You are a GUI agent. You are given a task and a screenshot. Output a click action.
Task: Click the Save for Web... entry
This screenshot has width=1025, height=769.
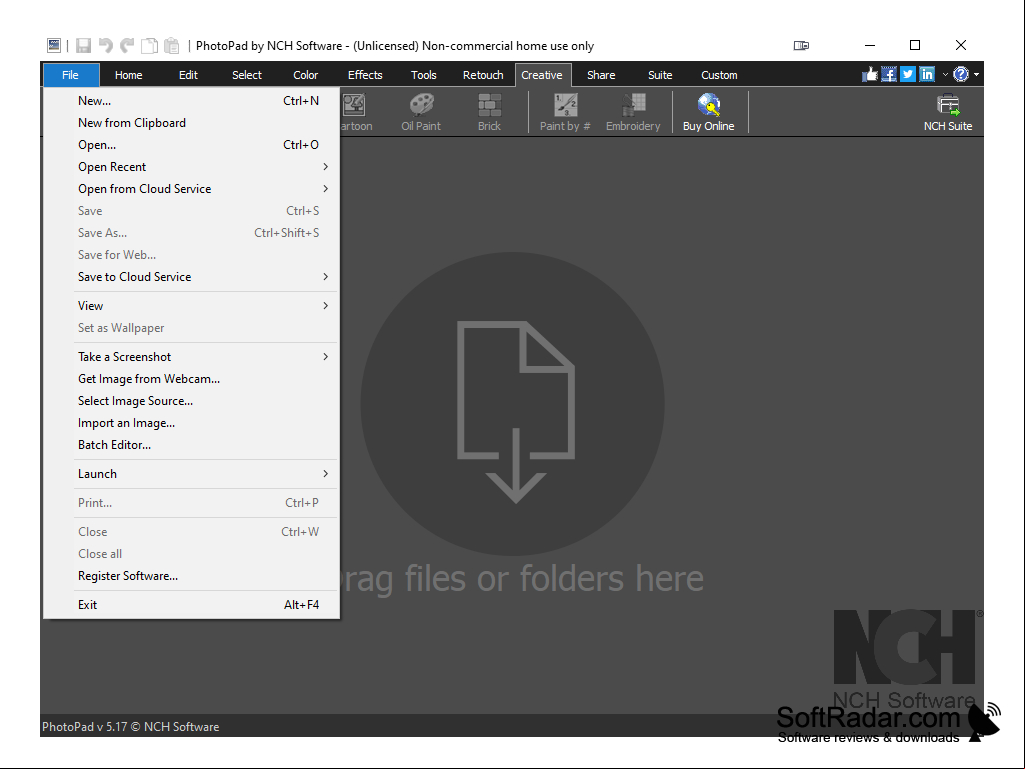pyautogui.click(x=192, y=255)
